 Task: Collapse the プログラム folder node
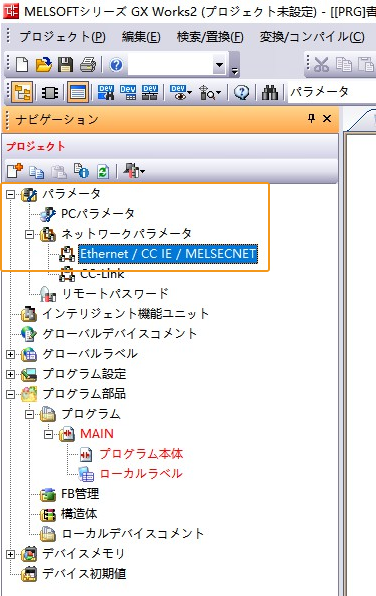point(29,414)
